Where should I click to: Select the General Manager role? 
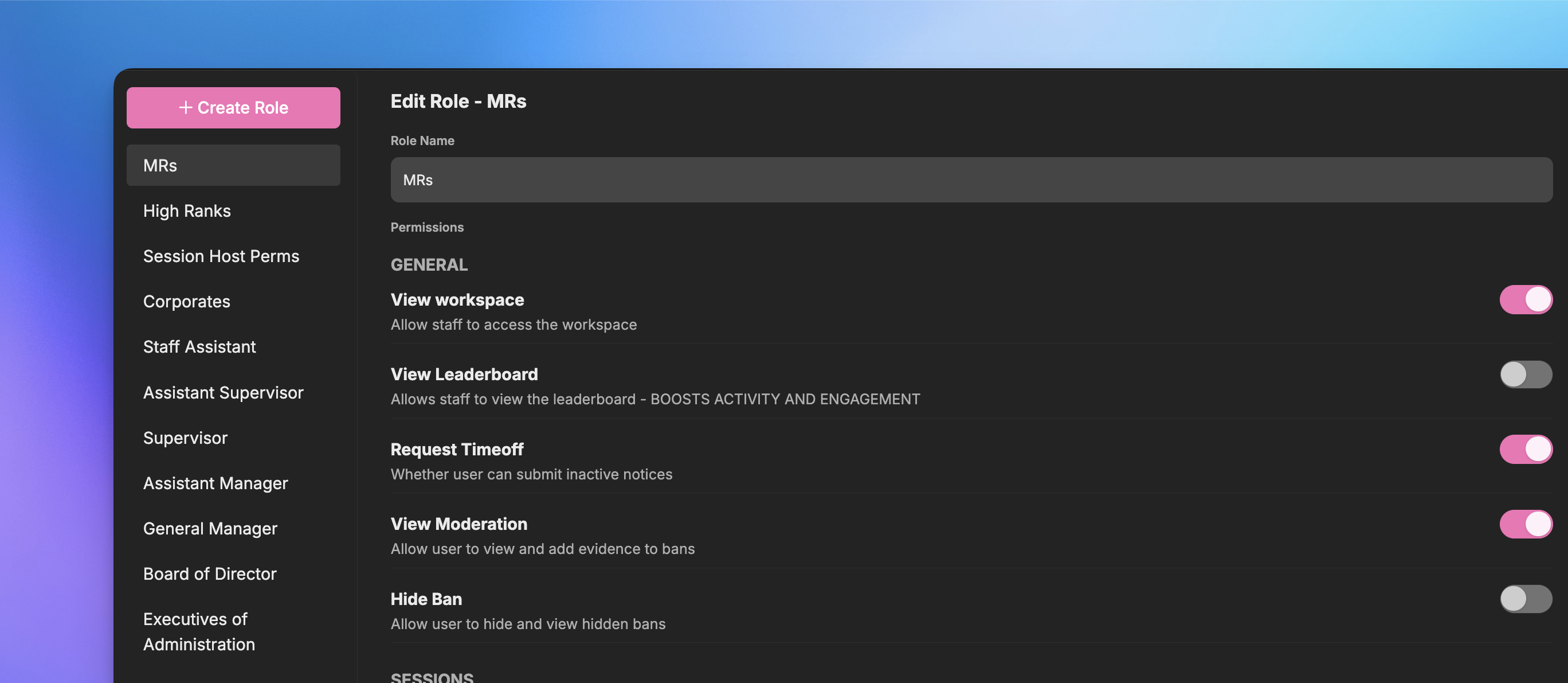click(210, 528)
